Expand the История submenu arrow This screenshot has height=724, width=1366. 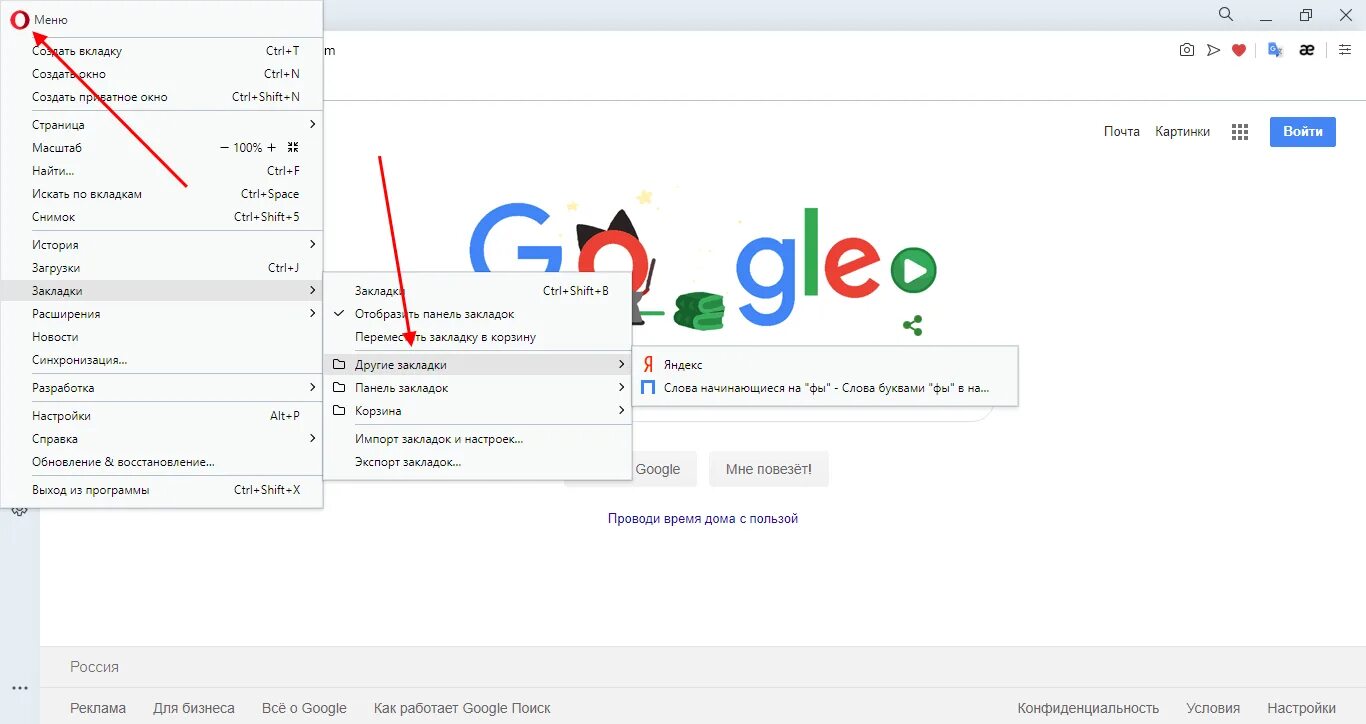[x=312, y=245]
